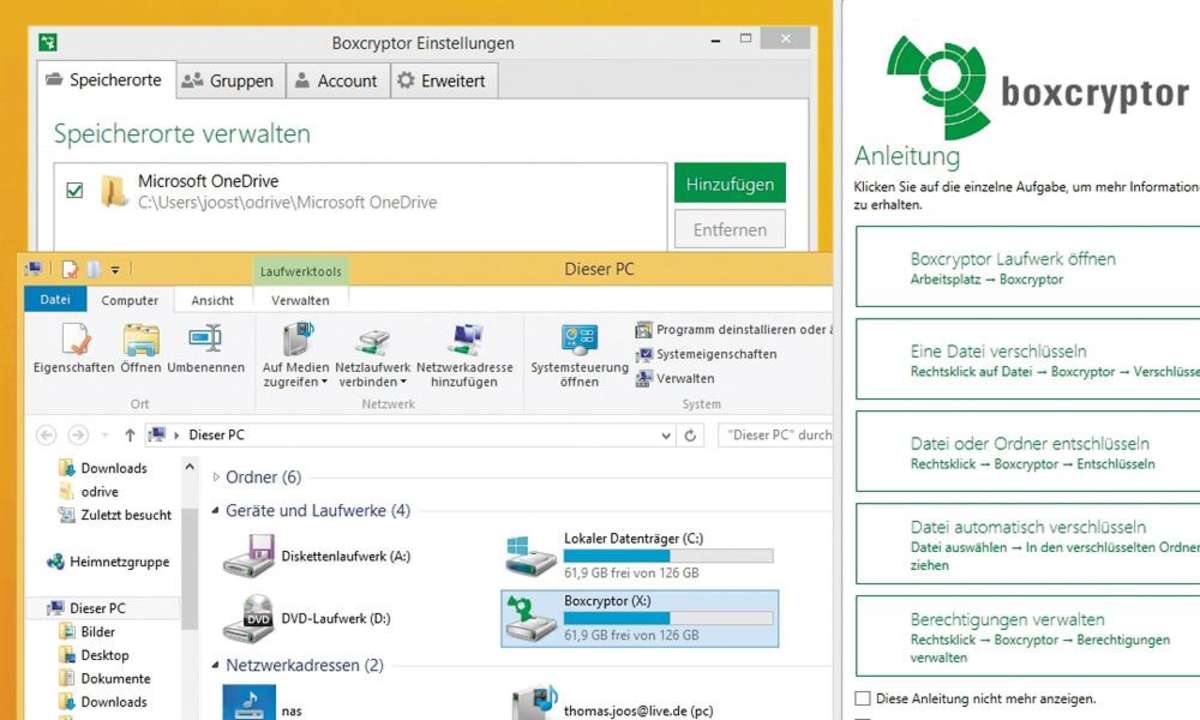This screenshot has height=720, width=1200.
Task: Select the Diskettenlaufwerk (A:) drive
Action: (317, 556)
